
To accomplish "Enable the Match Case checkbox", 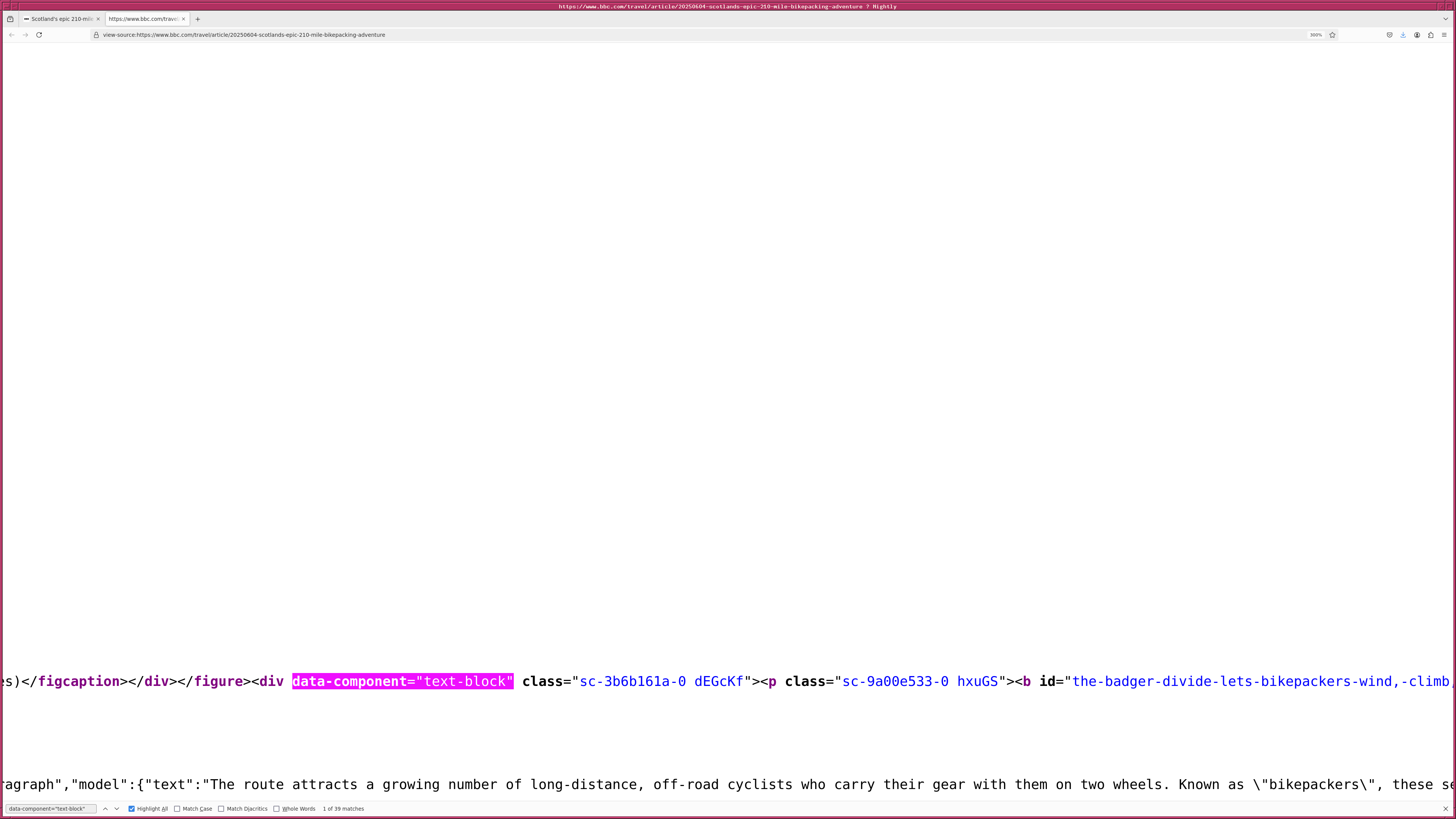I will click(177, 809).
